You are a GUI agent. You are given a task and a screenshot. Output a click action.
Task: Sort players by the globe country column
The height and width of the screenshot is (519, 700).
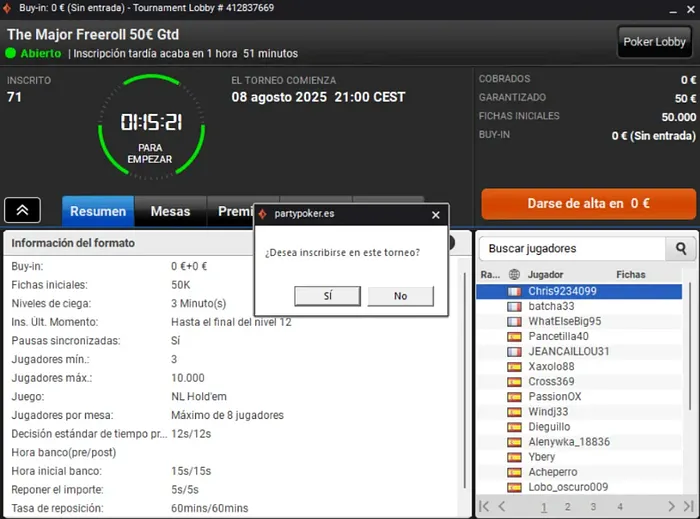coord(514,274)
